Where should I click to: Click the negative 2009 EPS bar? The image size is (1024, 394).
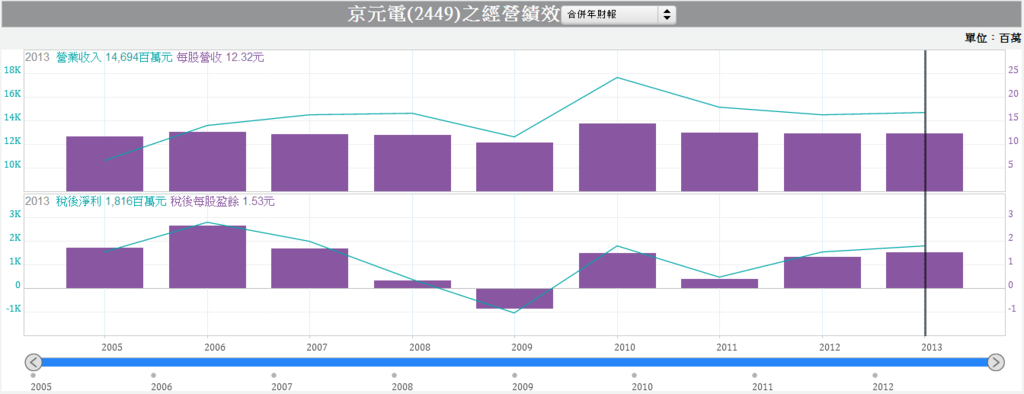(x=515, y=298)
